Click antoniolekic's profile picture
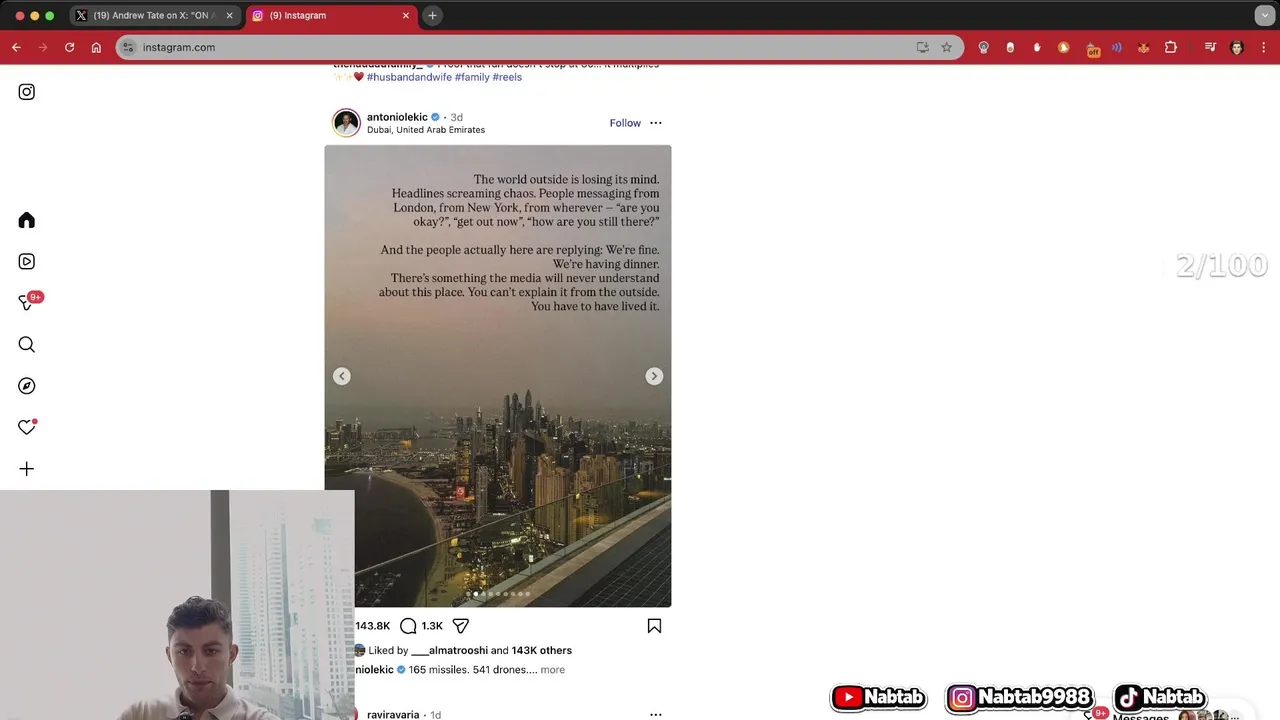This screenshot has width=1280, height=720. click(346, 123)
